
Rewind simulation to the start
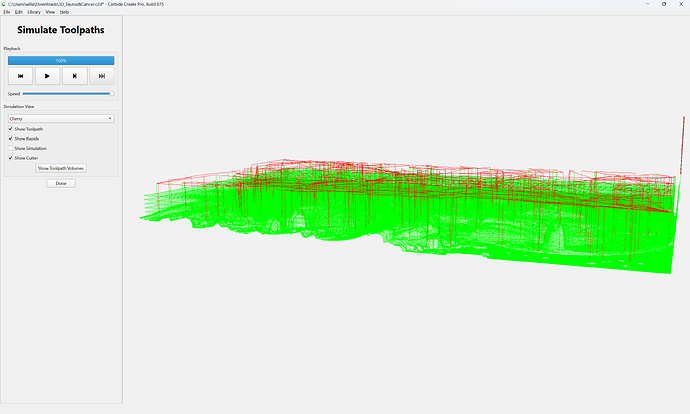[20, 76]
